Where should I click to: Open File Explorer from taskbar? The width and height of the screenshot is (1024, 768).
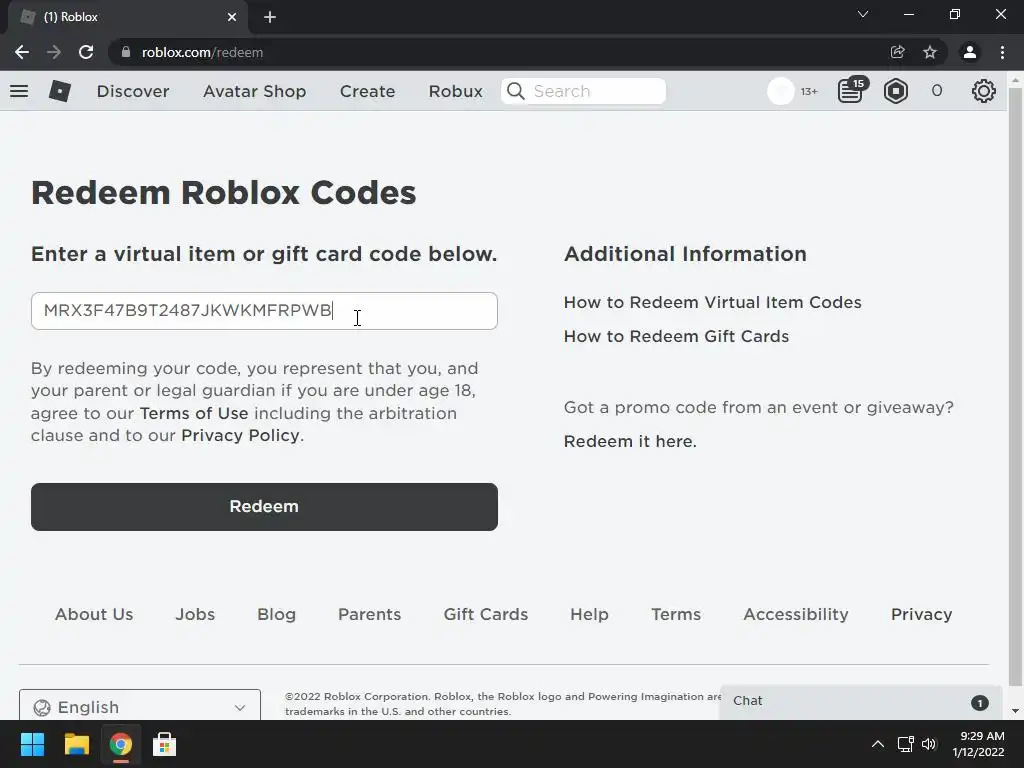click(x=76, y=744)
